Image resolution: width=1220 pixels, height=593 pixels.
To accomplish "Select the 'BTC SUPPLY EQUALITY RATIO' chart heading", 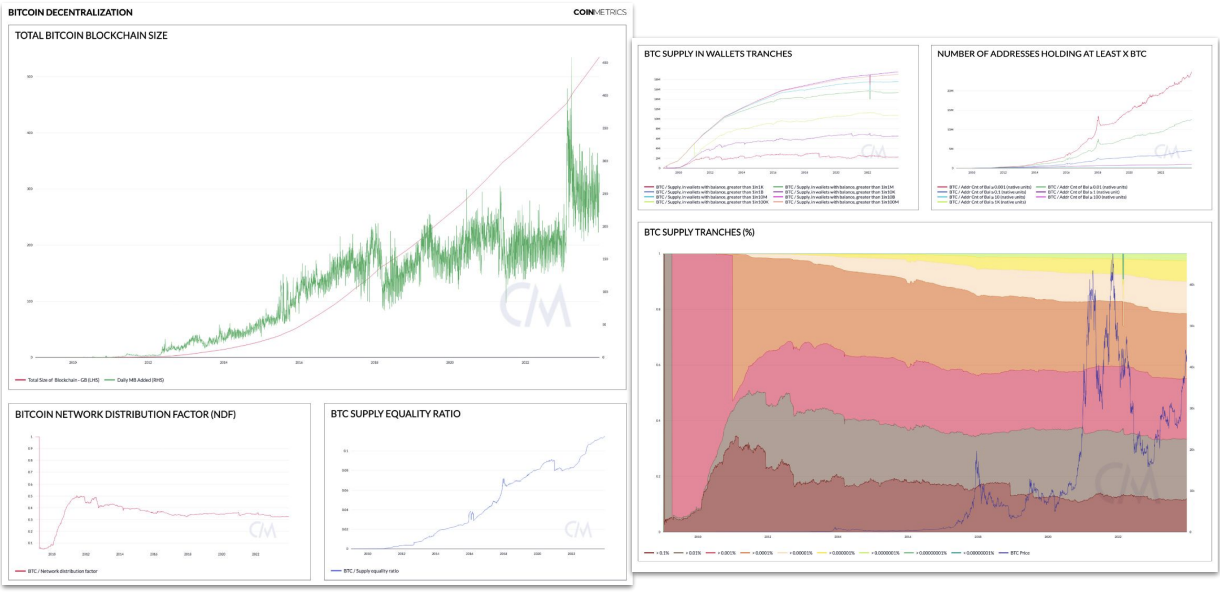I will (395, 413).
